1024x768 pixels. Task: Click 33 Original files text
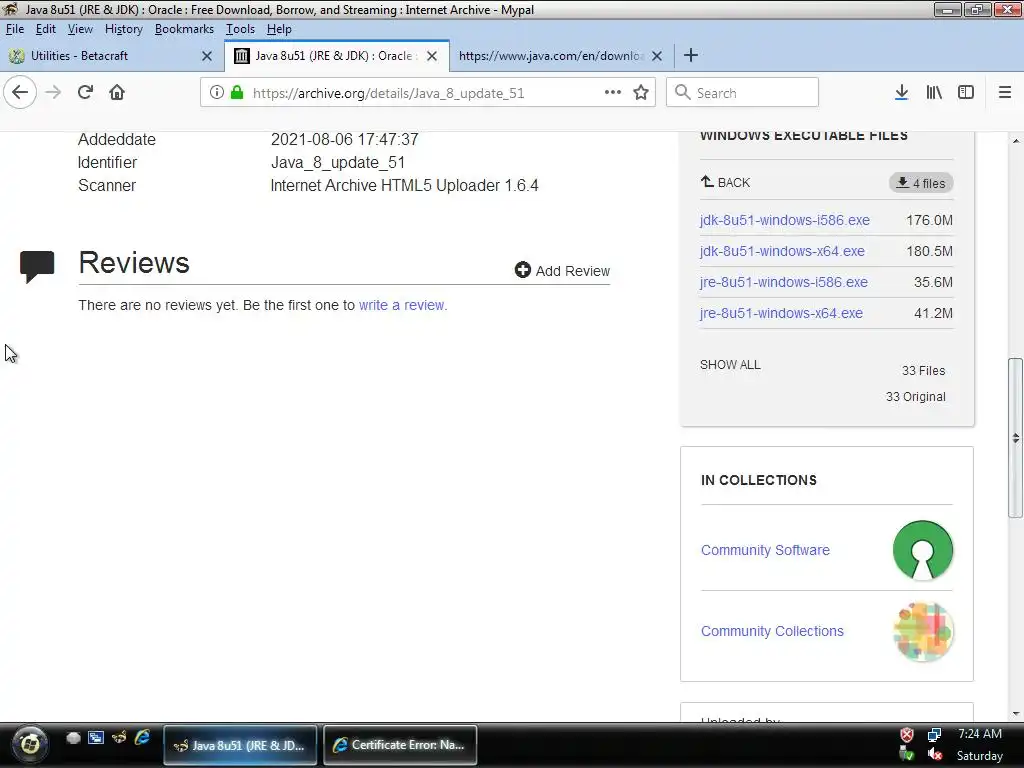coord(916,396)
